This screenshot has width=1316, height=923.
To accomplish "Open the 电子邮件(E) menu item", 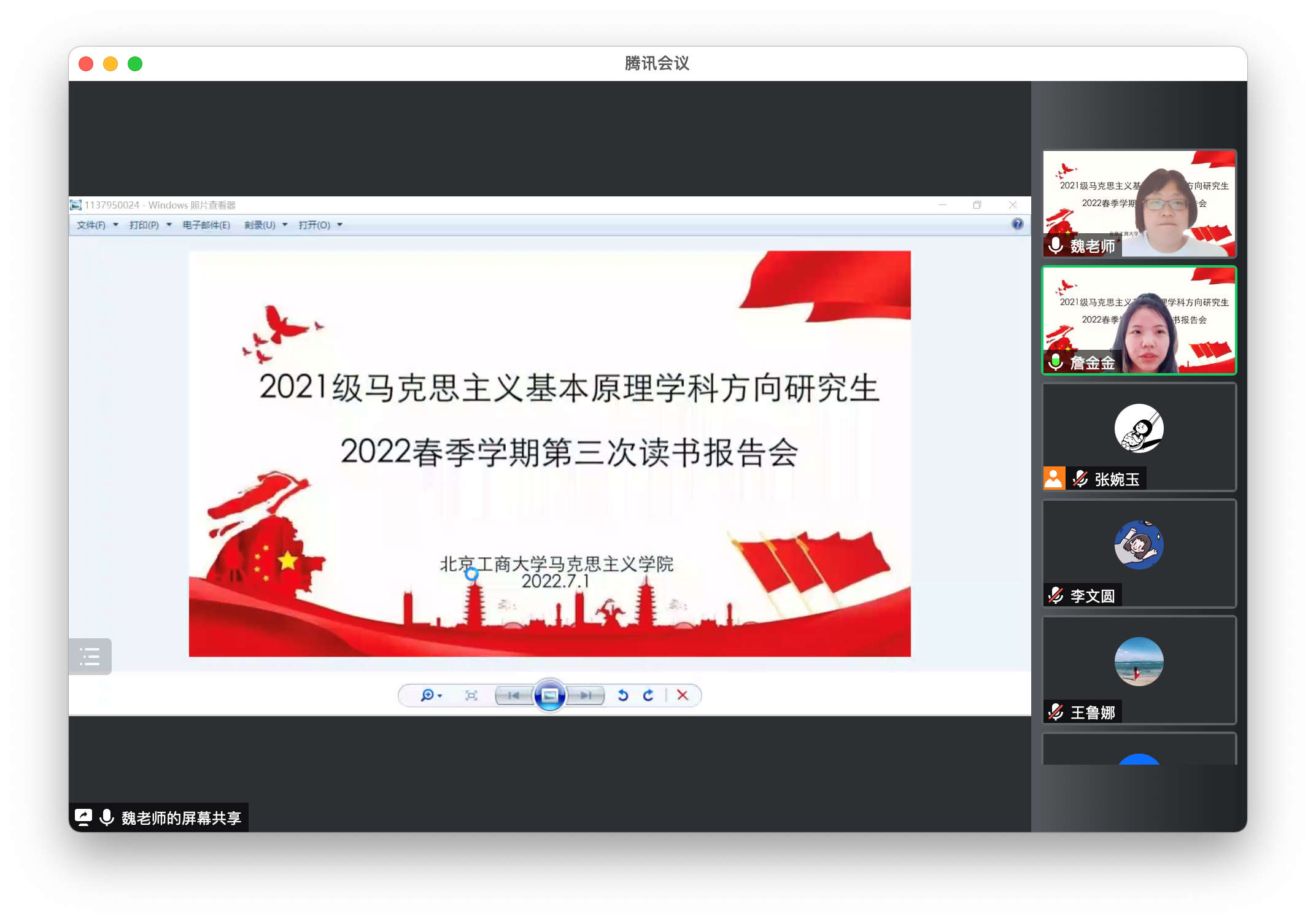I will pyautogui.click(x=206, y=225).
